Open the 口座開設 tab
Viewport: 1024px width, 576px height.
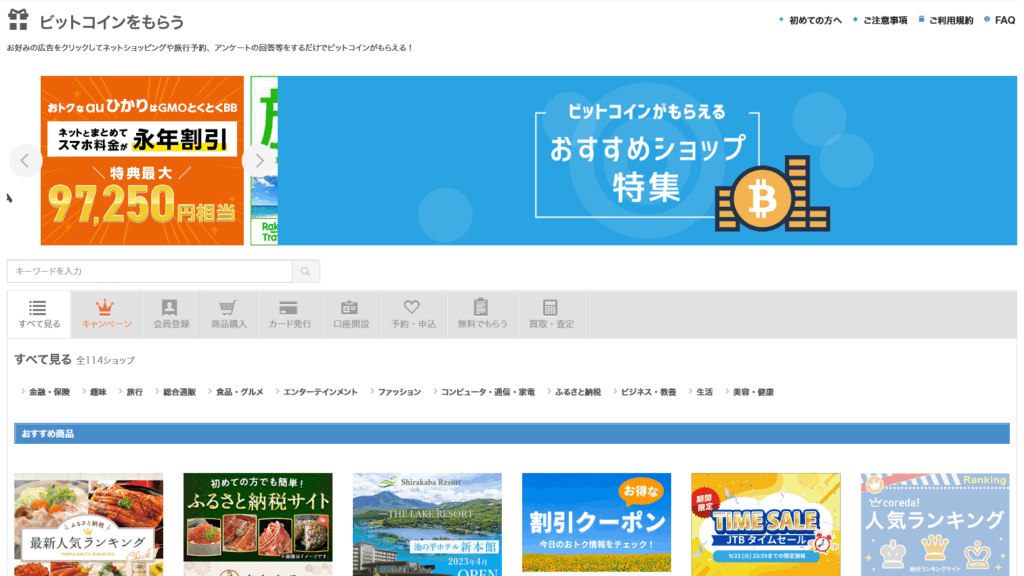click(350, 314)
